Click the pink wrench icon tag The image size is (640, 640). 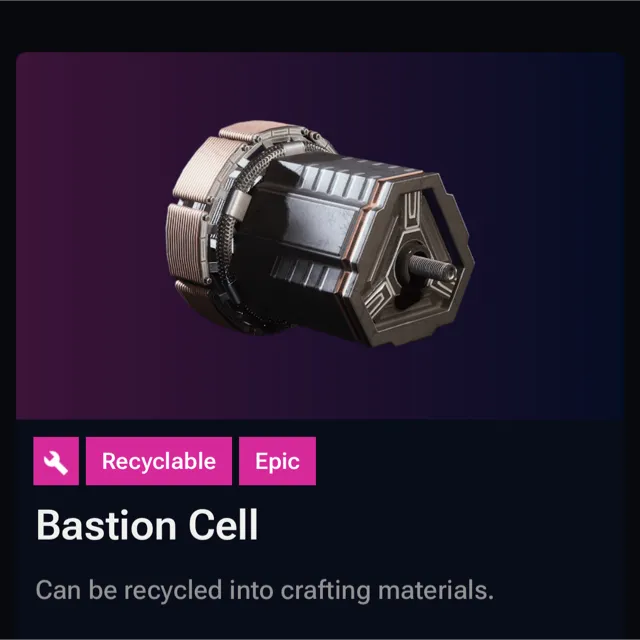56,461
